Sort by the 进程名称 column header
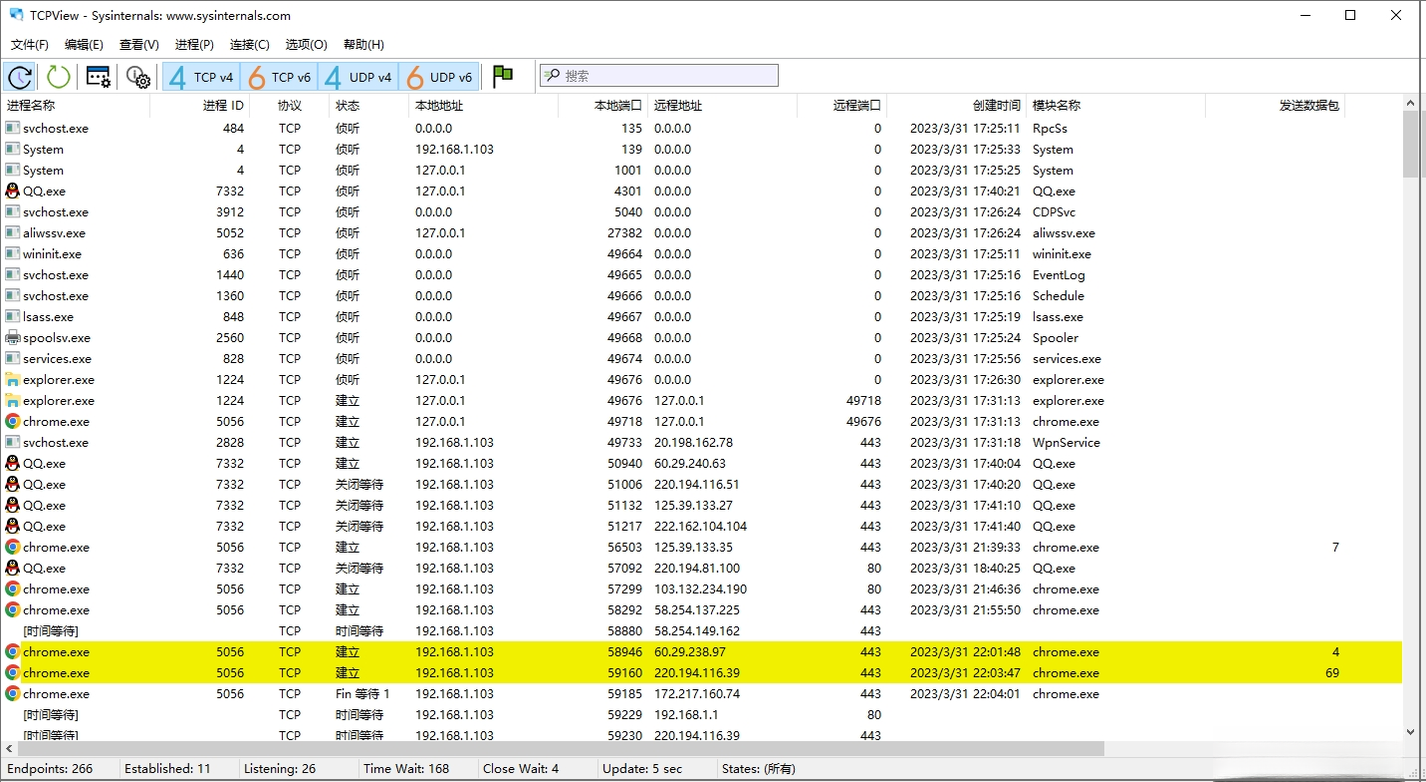This screenshot has width=1426, height=782. click(31, 105)
